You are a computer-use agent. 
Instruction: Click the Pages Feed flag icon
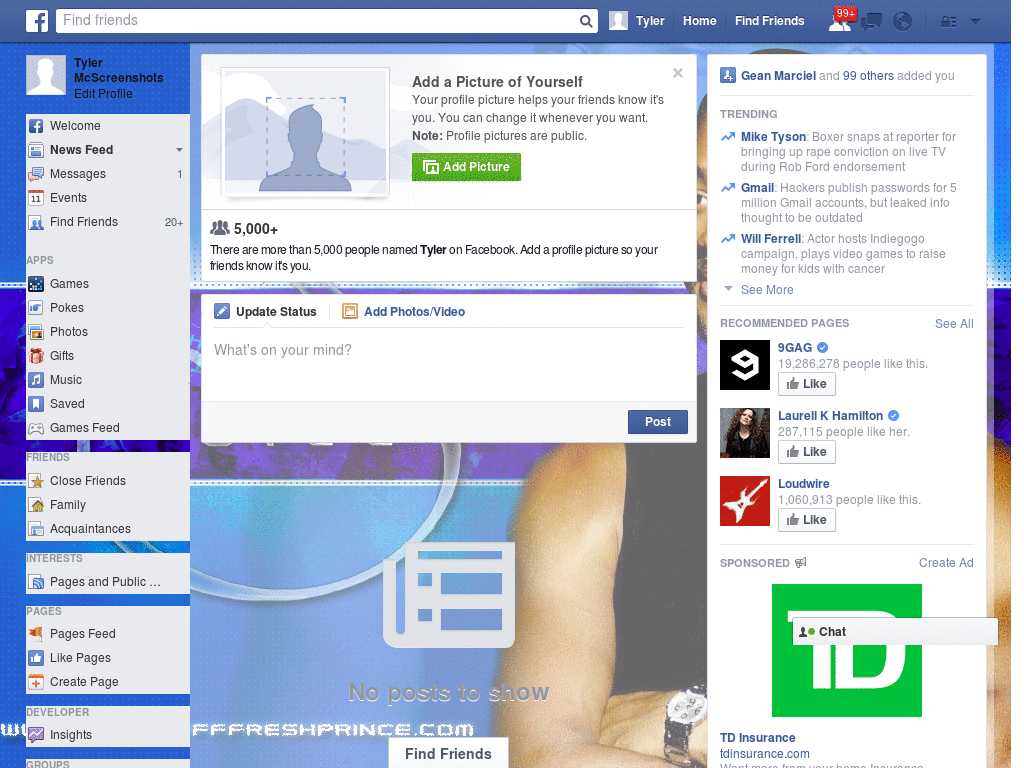(36, 634)
